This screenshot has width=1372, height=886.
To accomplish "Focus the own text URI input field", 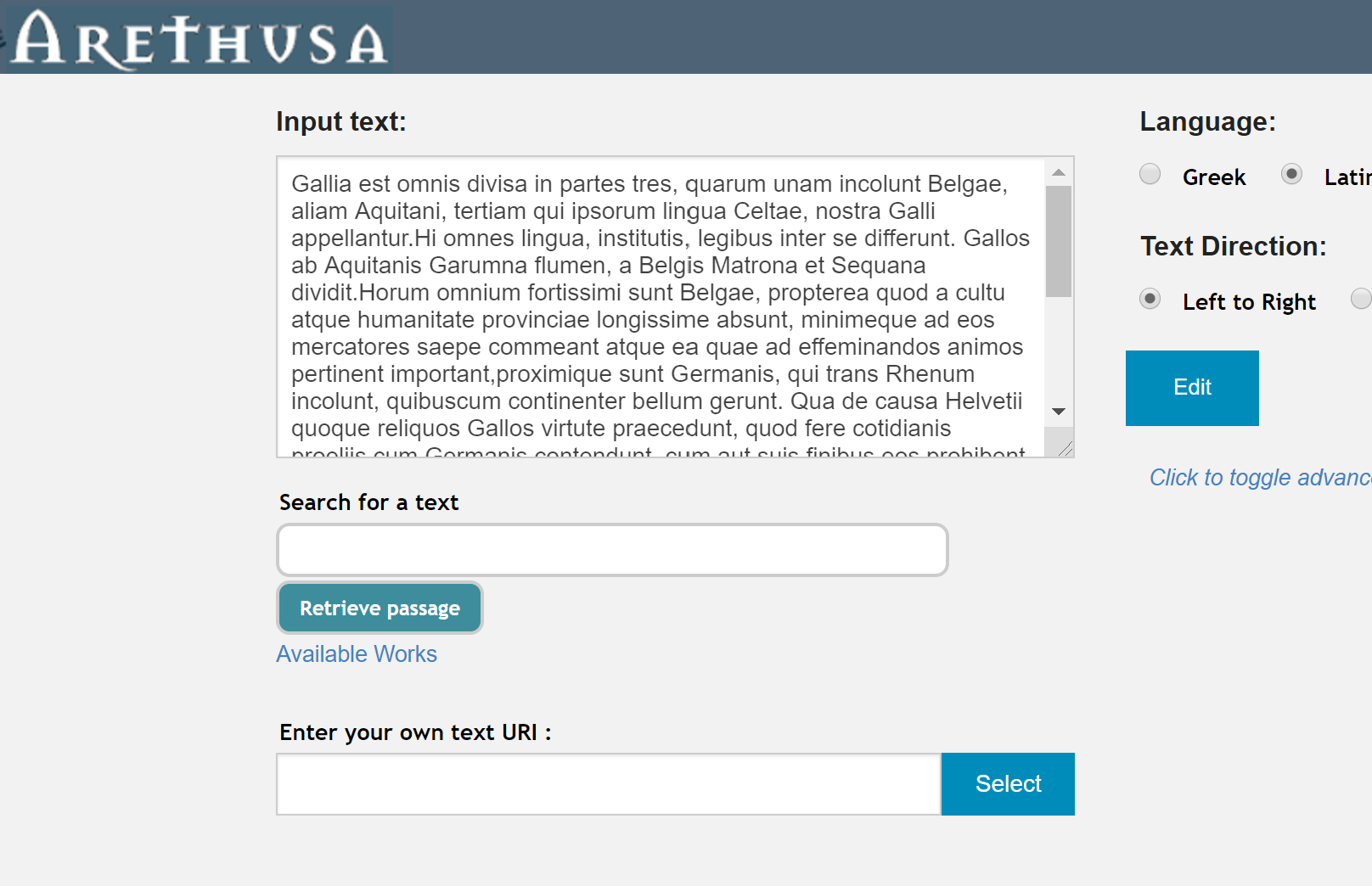I will (609, 784).
